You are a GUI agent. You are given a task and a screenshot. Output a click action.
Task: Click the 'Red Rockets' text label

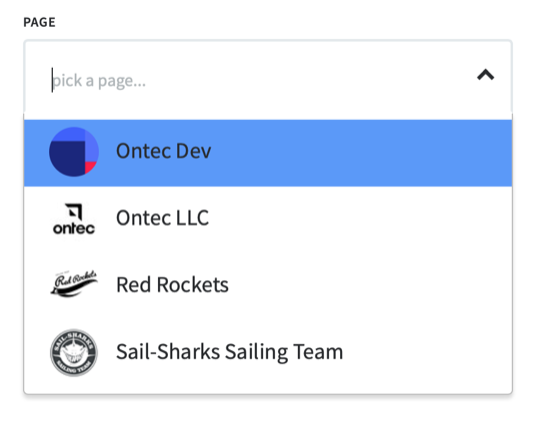tap(172, 285)
